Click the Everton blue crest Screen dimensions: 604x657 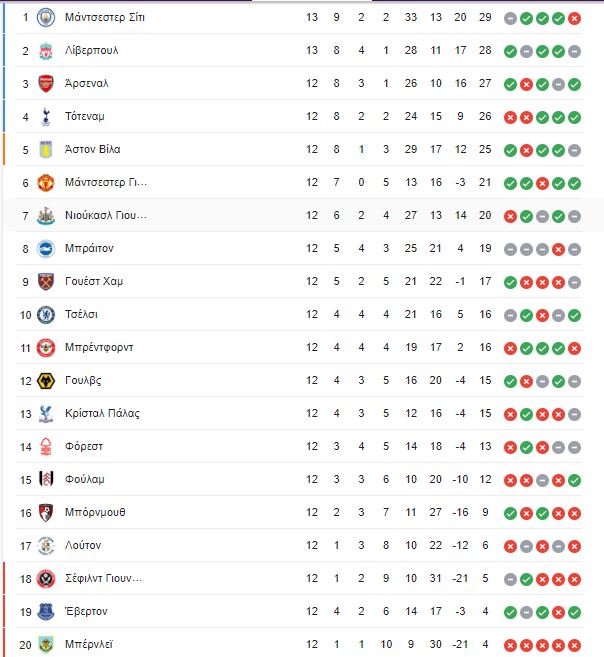pyautogui.click(x=46, y=612)
